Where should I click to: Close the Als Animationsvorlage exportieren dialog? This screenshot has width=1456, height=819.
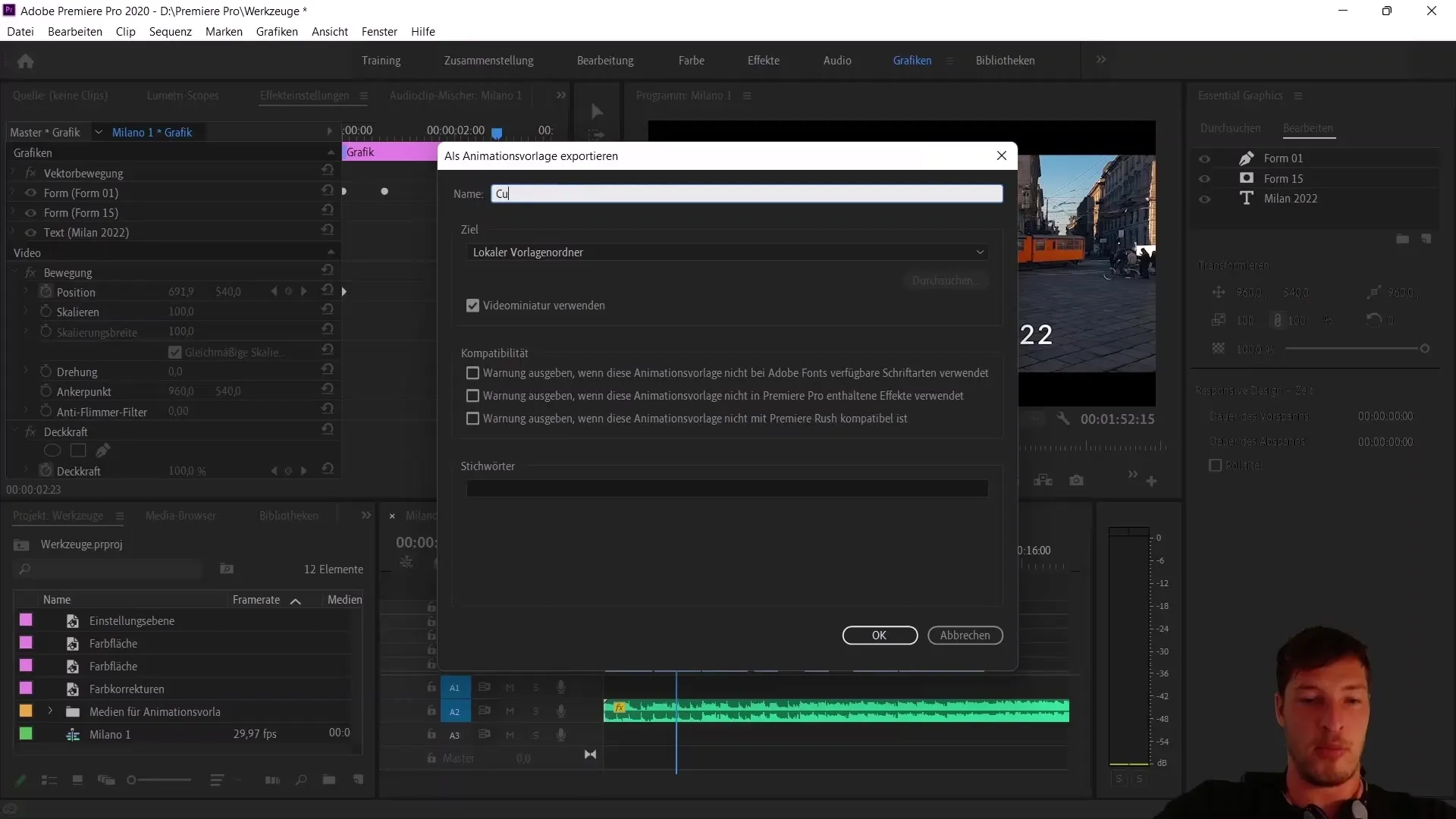1001,155
